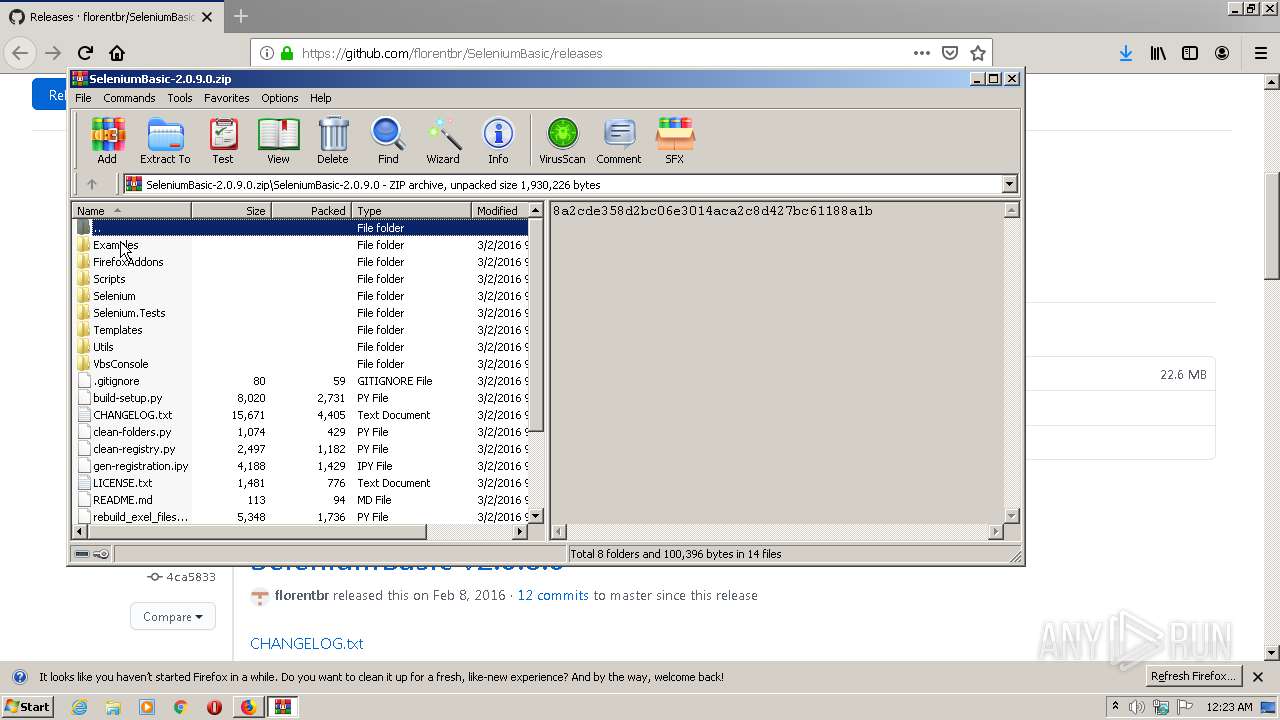Sort file list by Type column

pos(411,210)
